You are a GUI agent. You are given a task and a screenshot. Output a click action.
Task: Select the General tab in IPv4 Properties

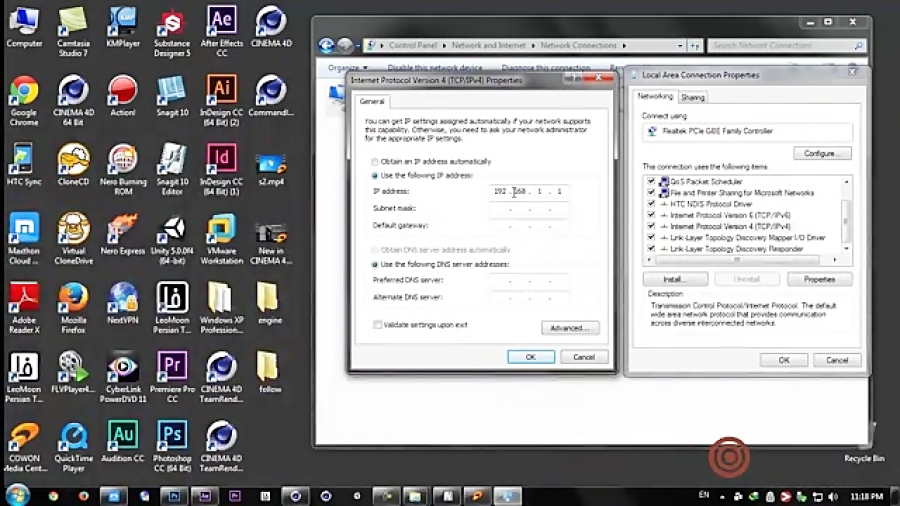372,101
